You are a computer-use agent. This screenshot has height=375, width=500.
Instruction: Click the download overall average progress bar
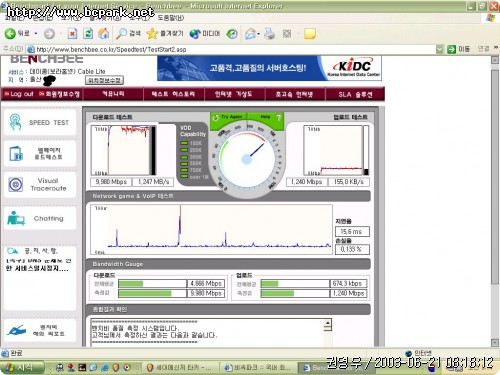[152, 284]
